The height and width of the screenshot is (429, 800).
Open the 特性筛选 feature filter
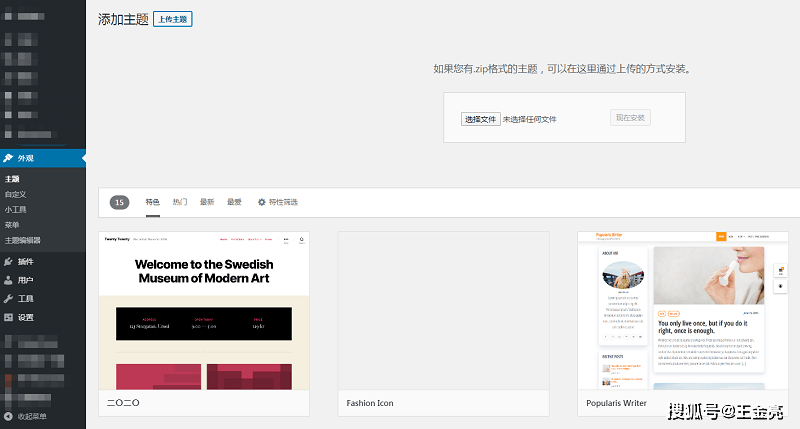click(x=278, y=202)
